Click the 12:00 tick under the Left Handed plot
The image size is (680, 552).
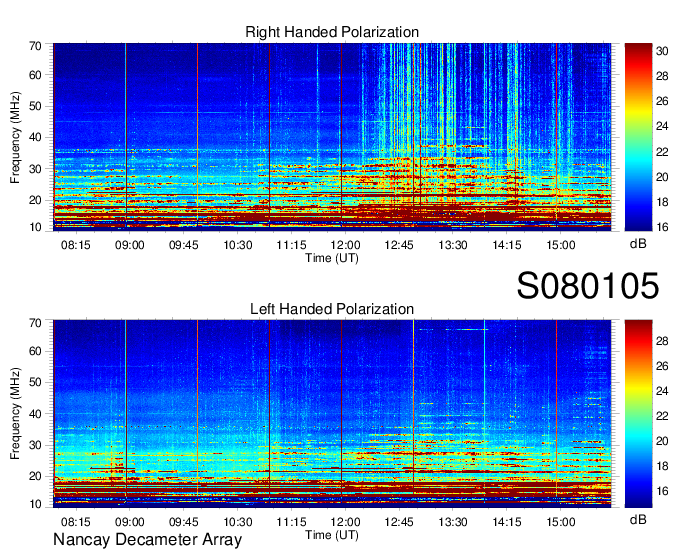point(345,522)
